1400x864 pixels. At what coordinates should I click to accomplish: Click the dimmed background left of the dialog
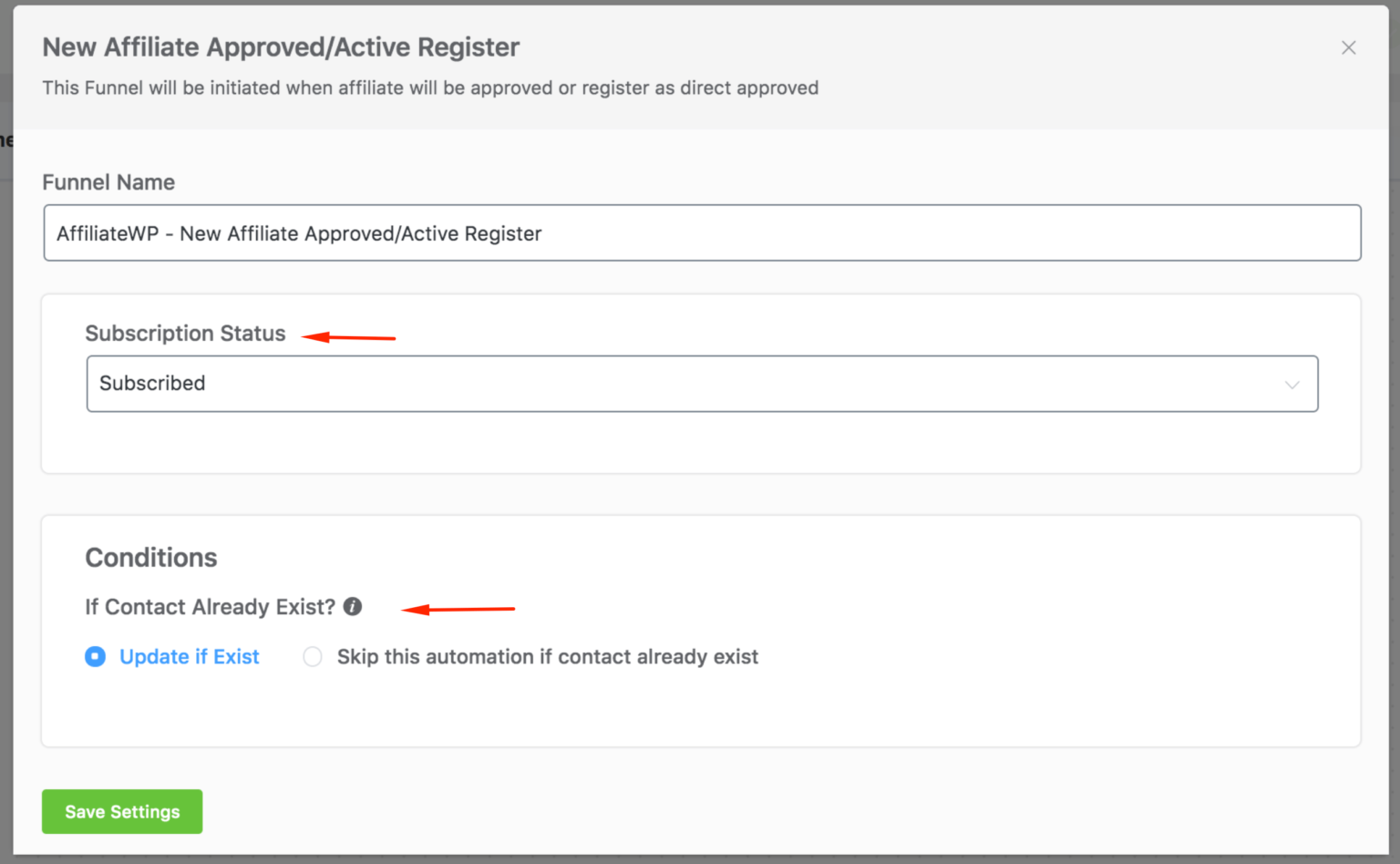(5, 456)
